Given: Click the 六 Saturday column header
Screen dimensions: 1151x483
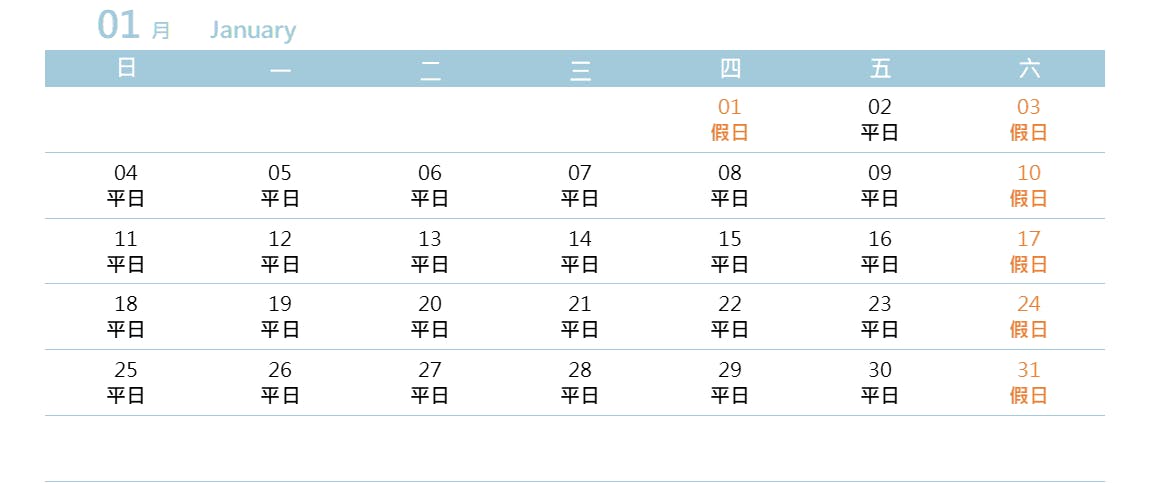Looking at the screenshot, I should pyautogui.click(x=1029, y=68).
